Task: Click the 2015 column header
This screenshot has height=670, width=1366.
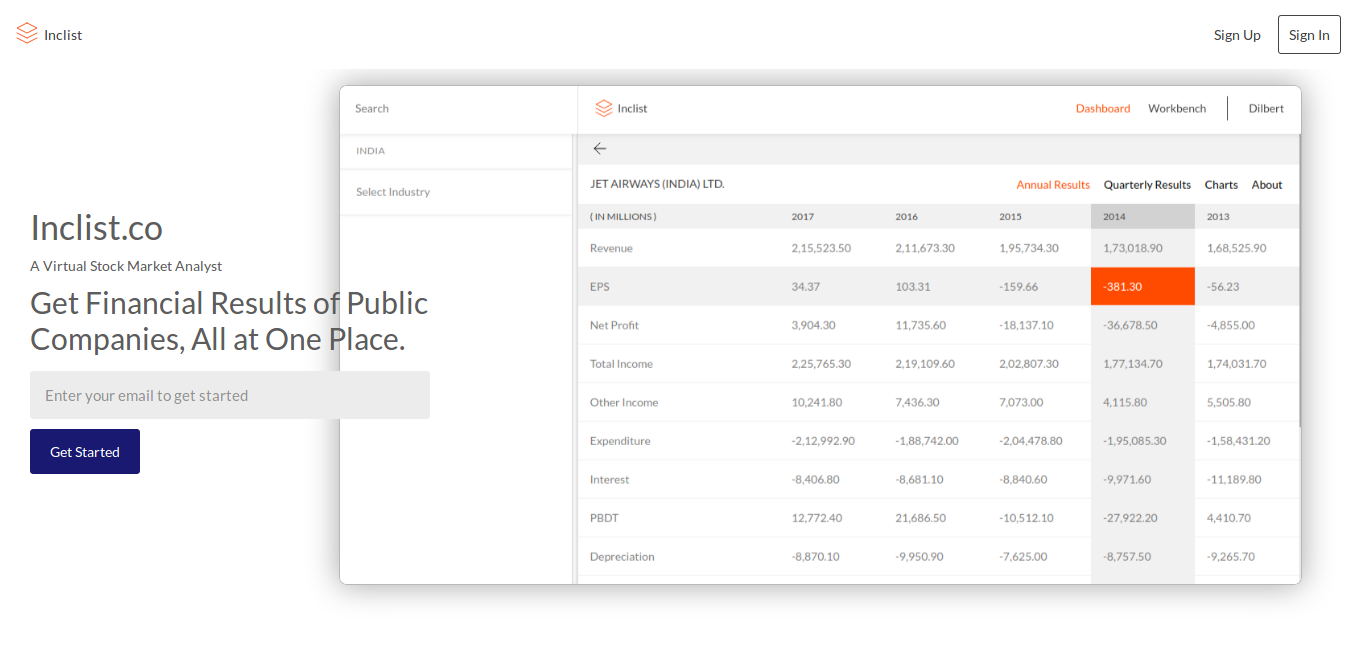Action: pos(1011,217)
